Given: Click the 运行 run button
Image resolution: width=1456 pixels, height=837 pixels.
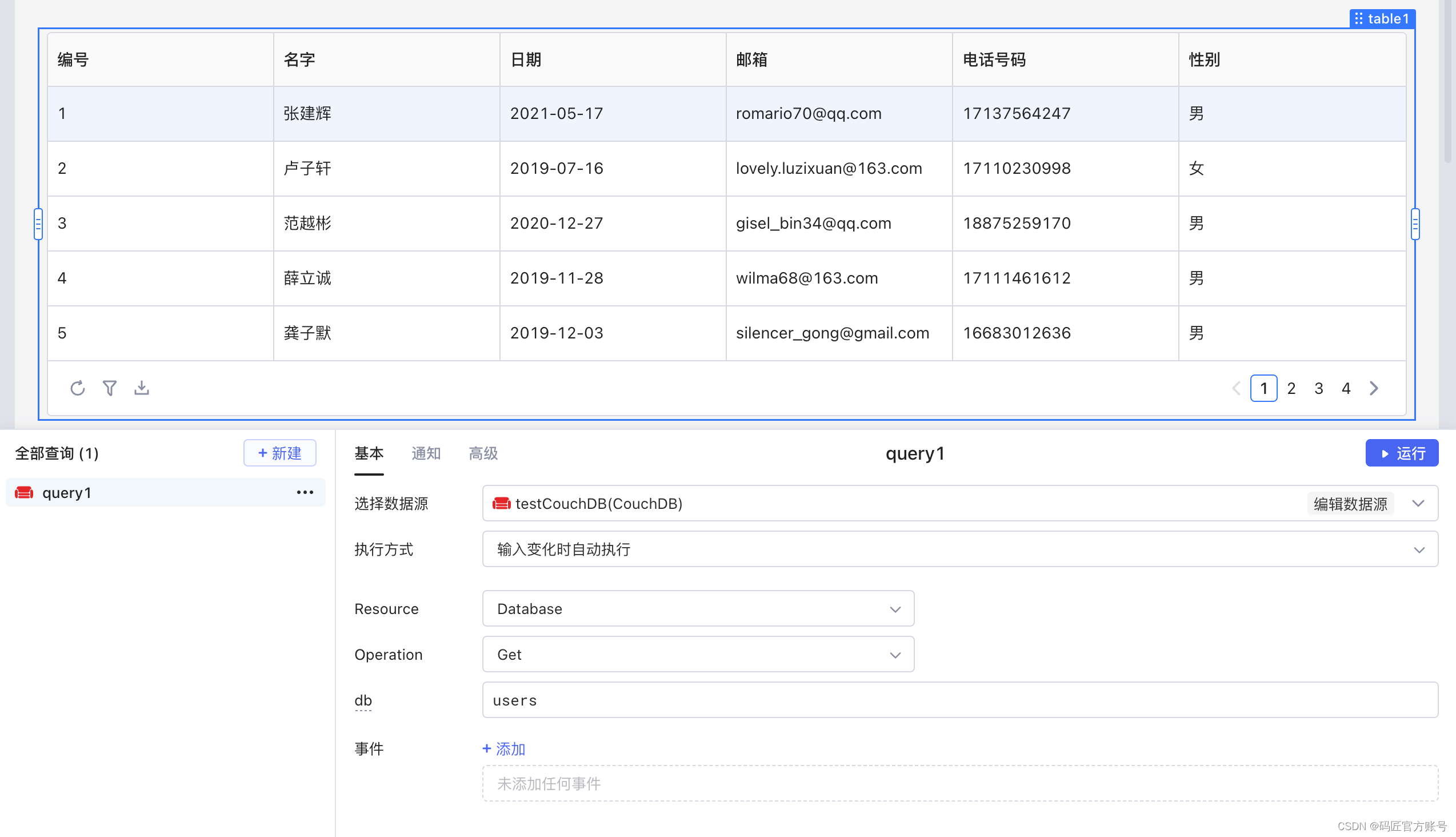Looking at the screenshot, I should [1401, 453].
